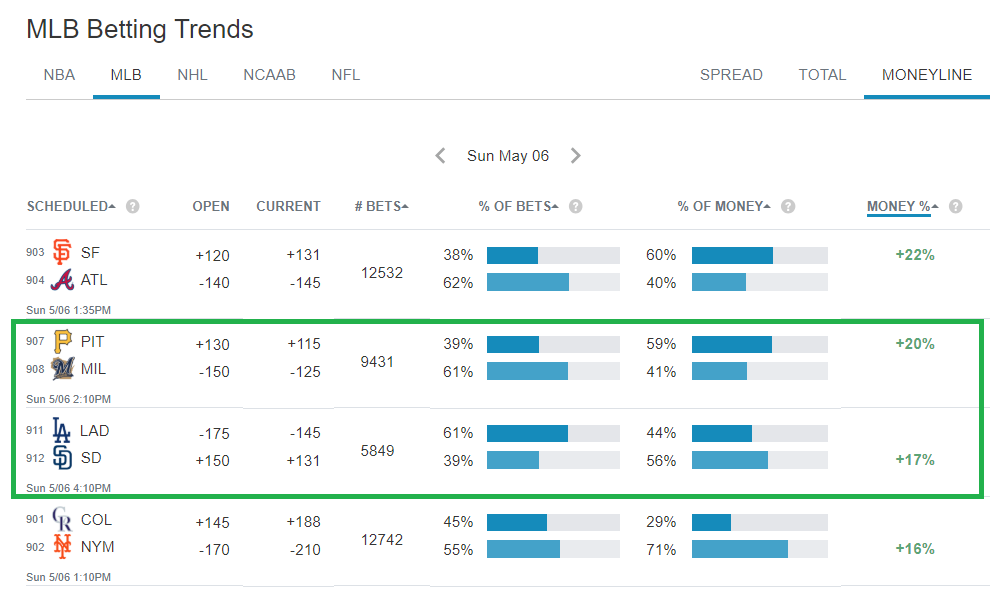Click the 12742 bets count
This screenshot has height=594, width=1006.
point(382,540)
